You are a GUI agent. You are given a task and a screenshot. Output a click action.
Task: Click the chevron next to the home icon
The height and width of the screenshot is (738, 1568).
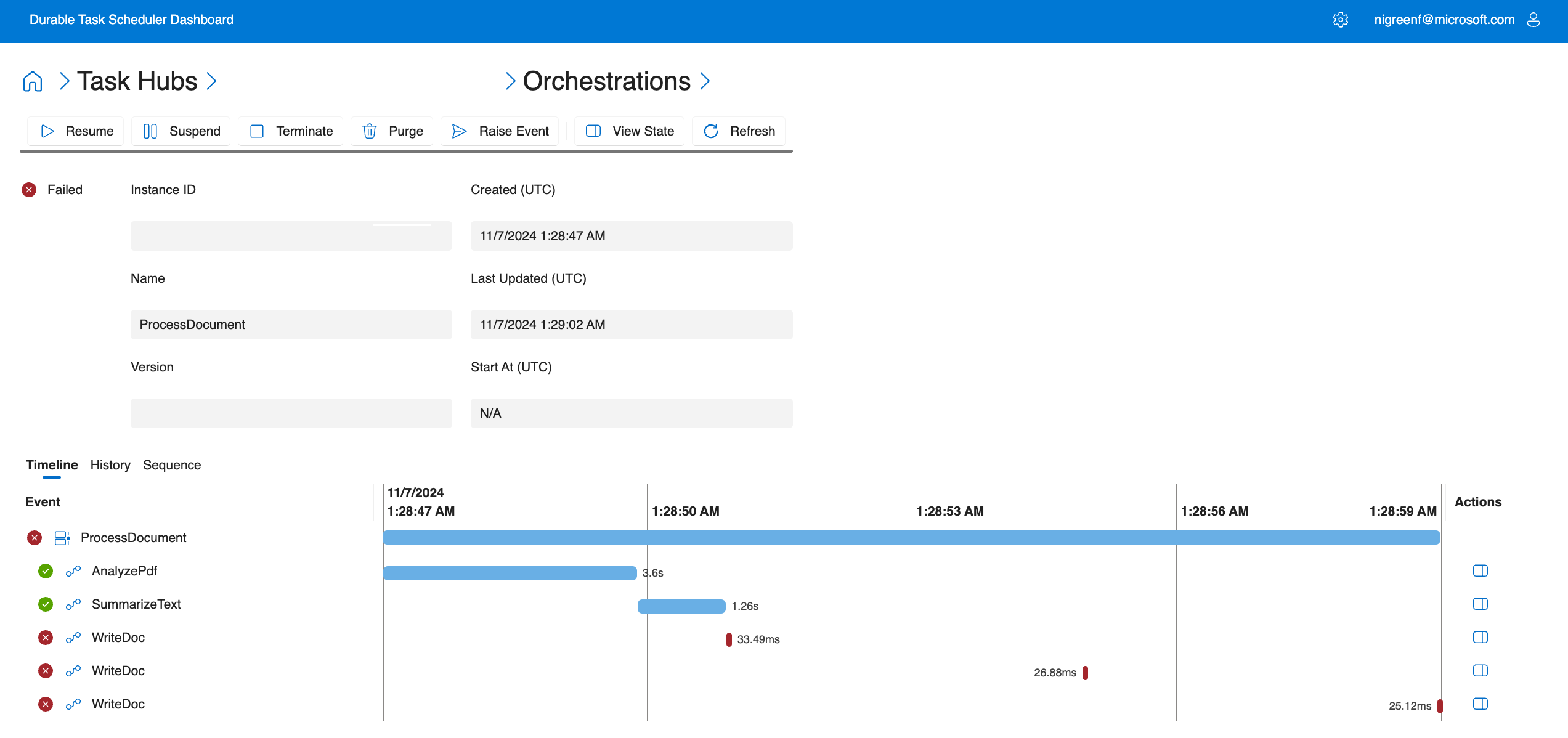coord(63,81)
